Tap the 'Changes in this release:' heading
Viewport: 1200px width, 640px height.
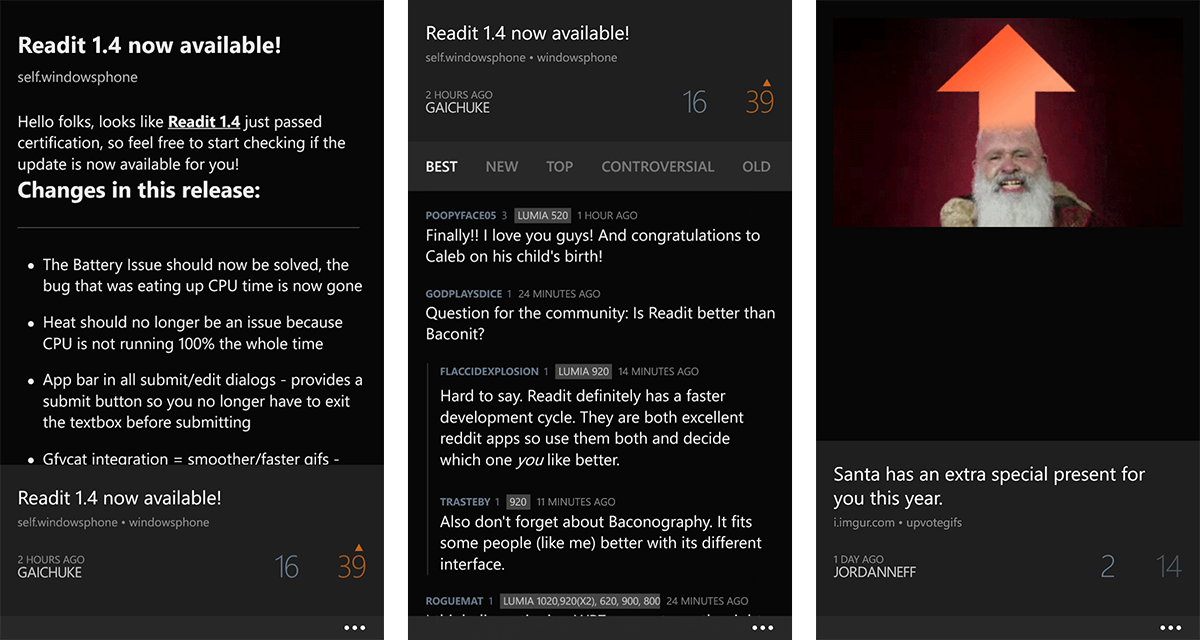139,190
